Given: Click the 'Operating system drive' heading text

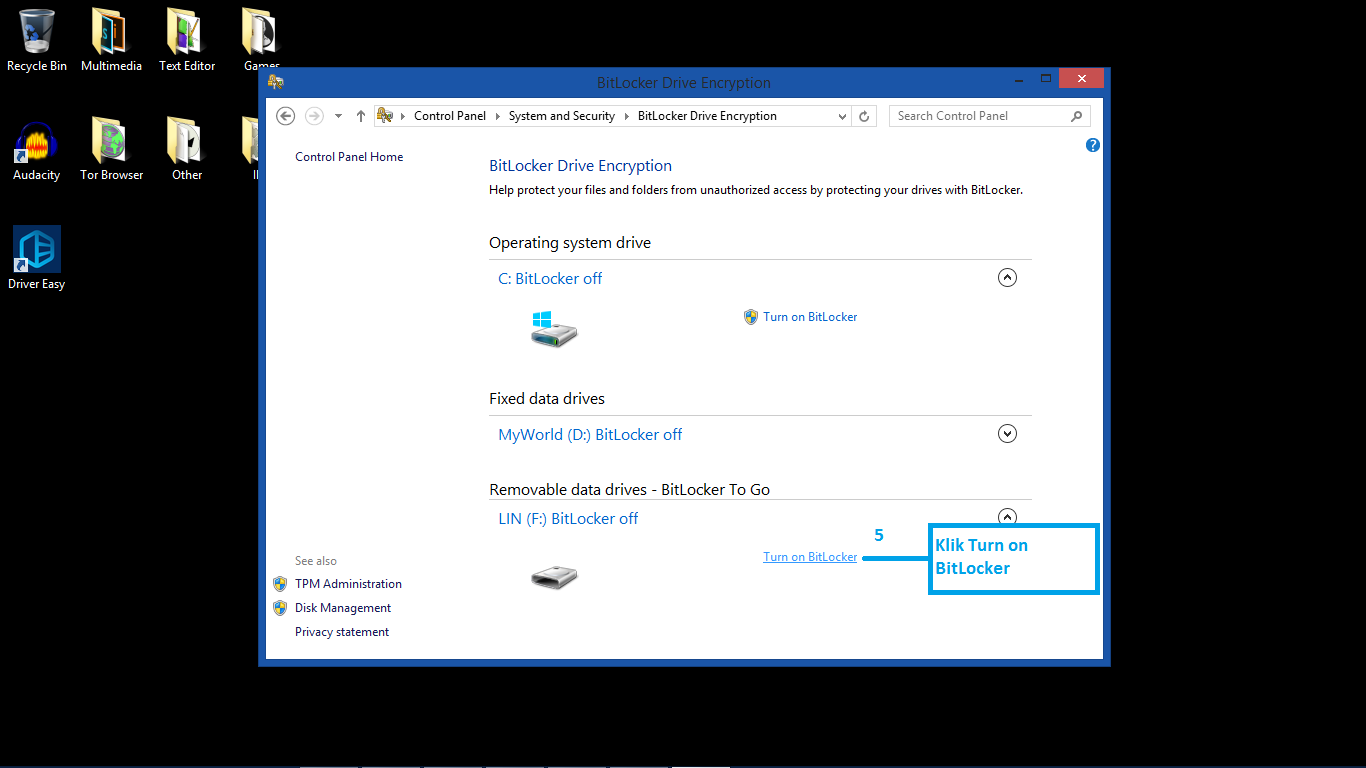Looking at the screenshot, I should click(570, 243).
